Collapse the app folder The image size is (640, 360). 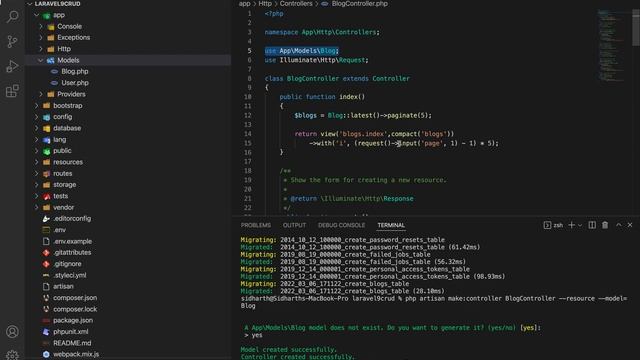click(x=59, y=15)
